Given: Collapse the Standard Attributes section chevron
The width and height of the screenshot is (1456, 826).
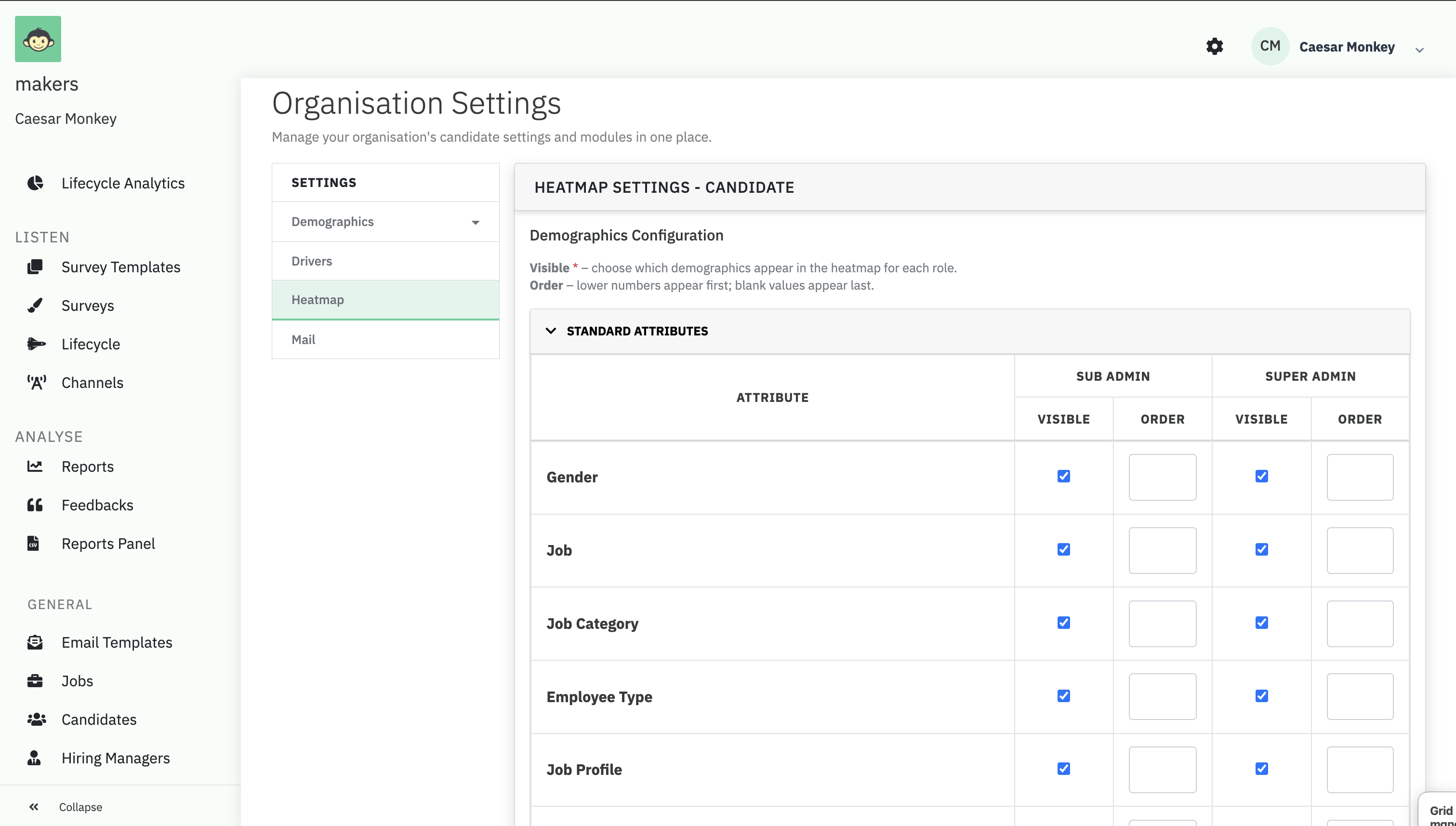Looking at the screenshot, I should tap(551, 331).
